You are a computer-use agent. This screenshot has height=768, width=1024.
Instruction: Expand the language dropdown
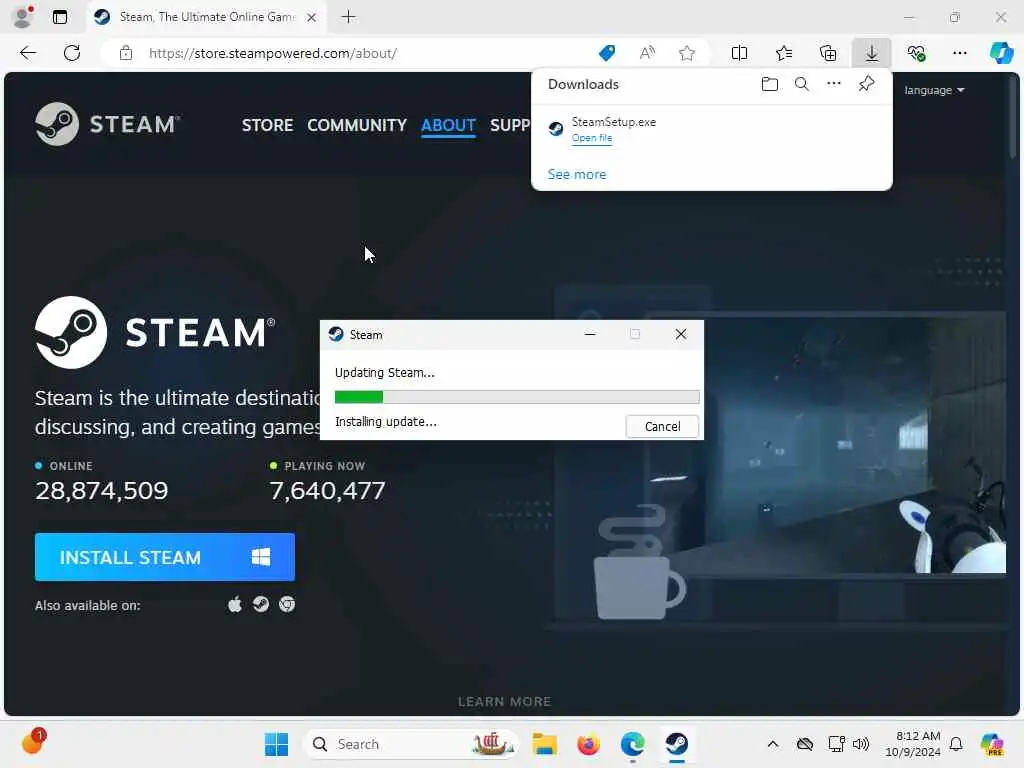[x=934, y=90]
